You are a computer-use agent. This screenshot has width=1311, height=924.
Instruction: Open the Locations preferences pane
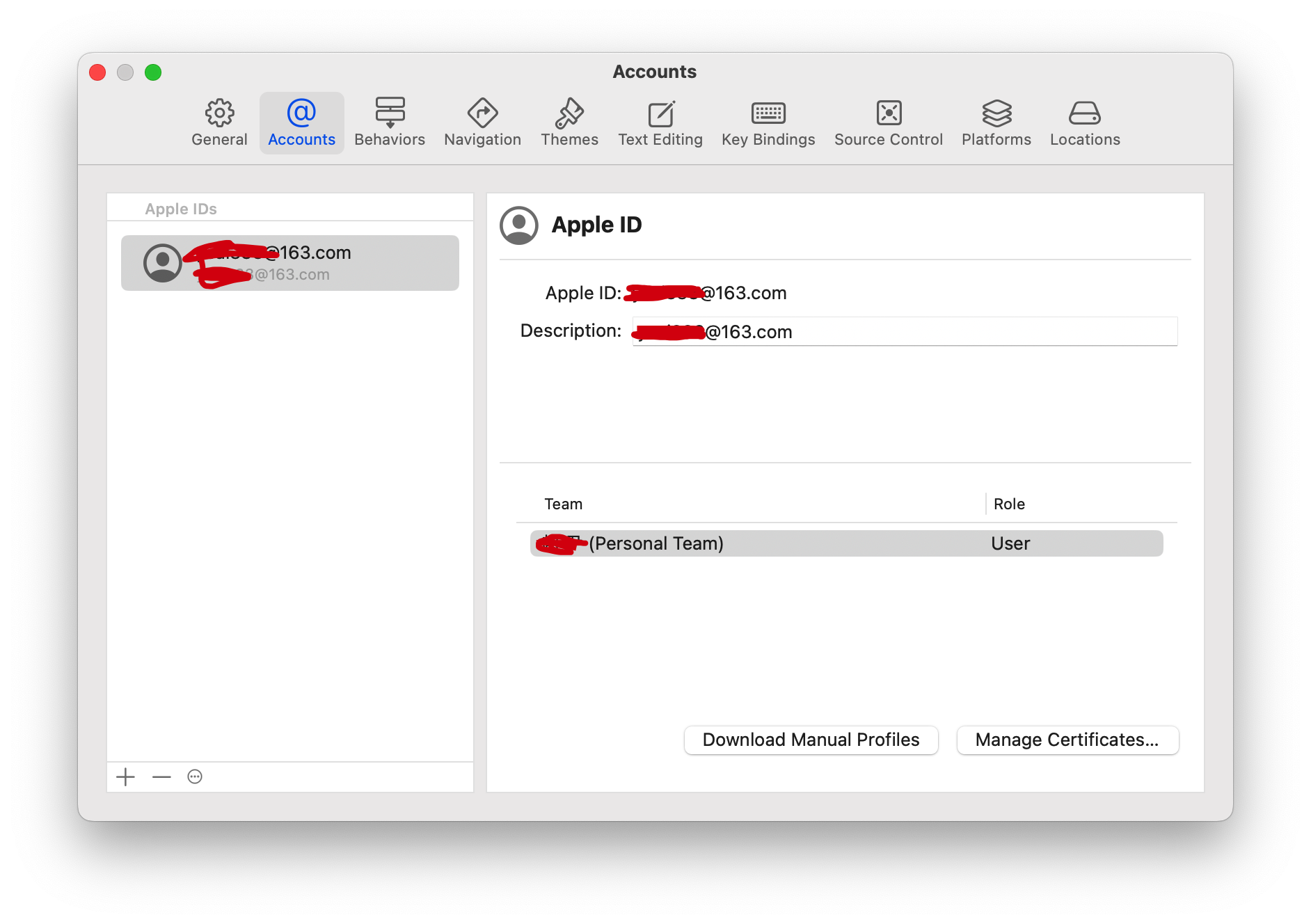[1085, 123]
